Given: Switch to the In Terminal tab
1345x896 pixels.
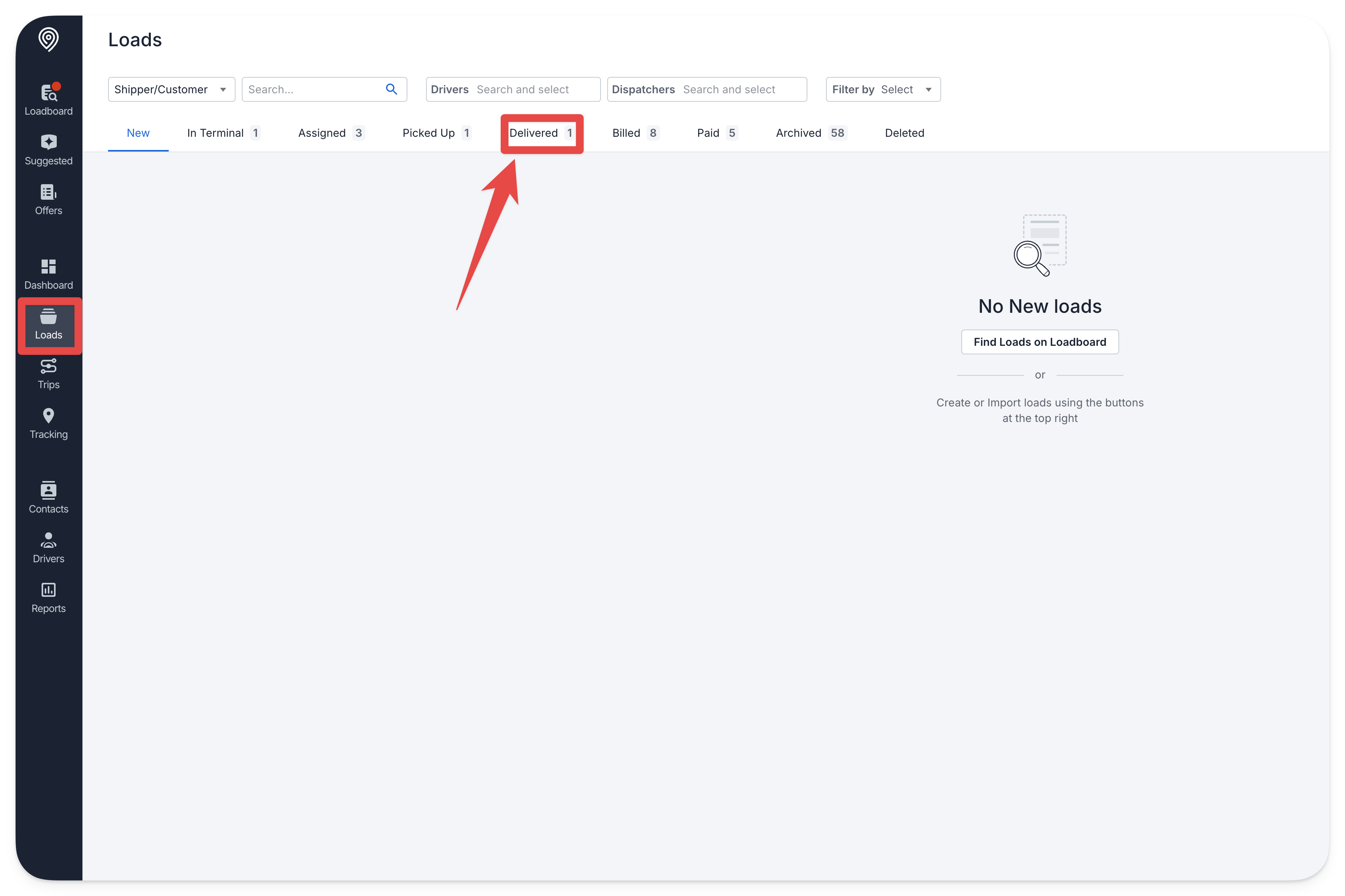Looking at the screenshot, I should [x=224, y=133].
